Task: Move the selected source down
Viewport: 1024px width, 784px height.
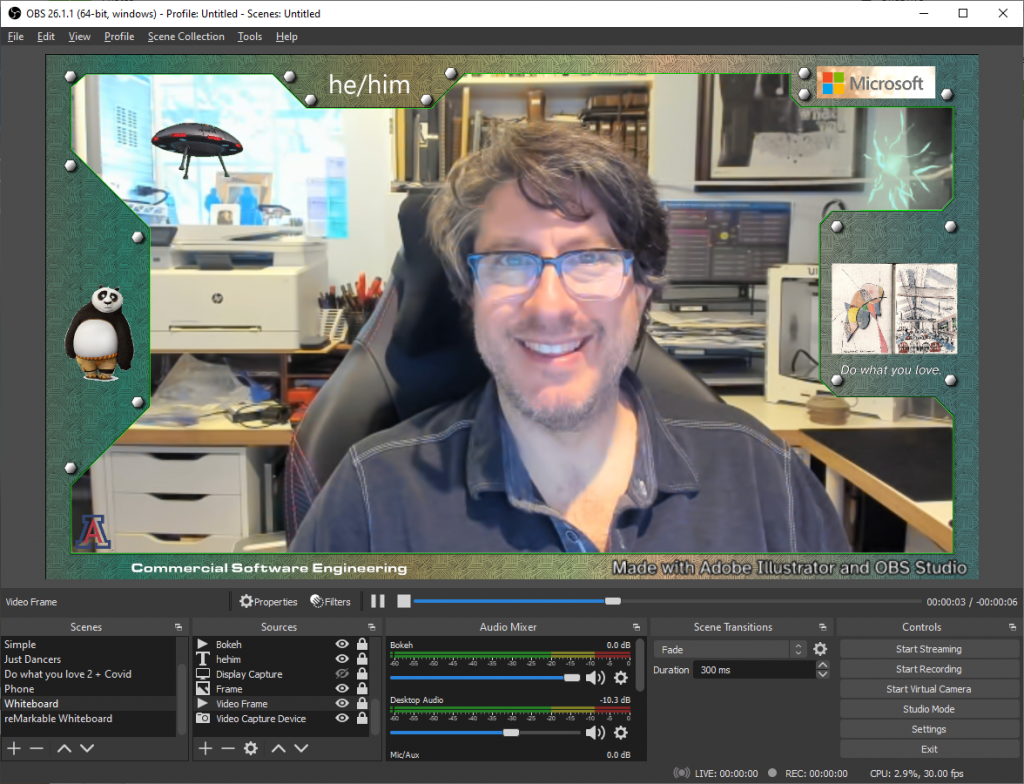Action: [301, 748]
